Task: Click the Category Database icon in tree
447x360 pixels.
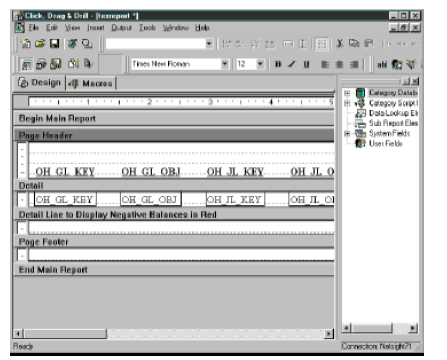Action: tap(360, 93)
